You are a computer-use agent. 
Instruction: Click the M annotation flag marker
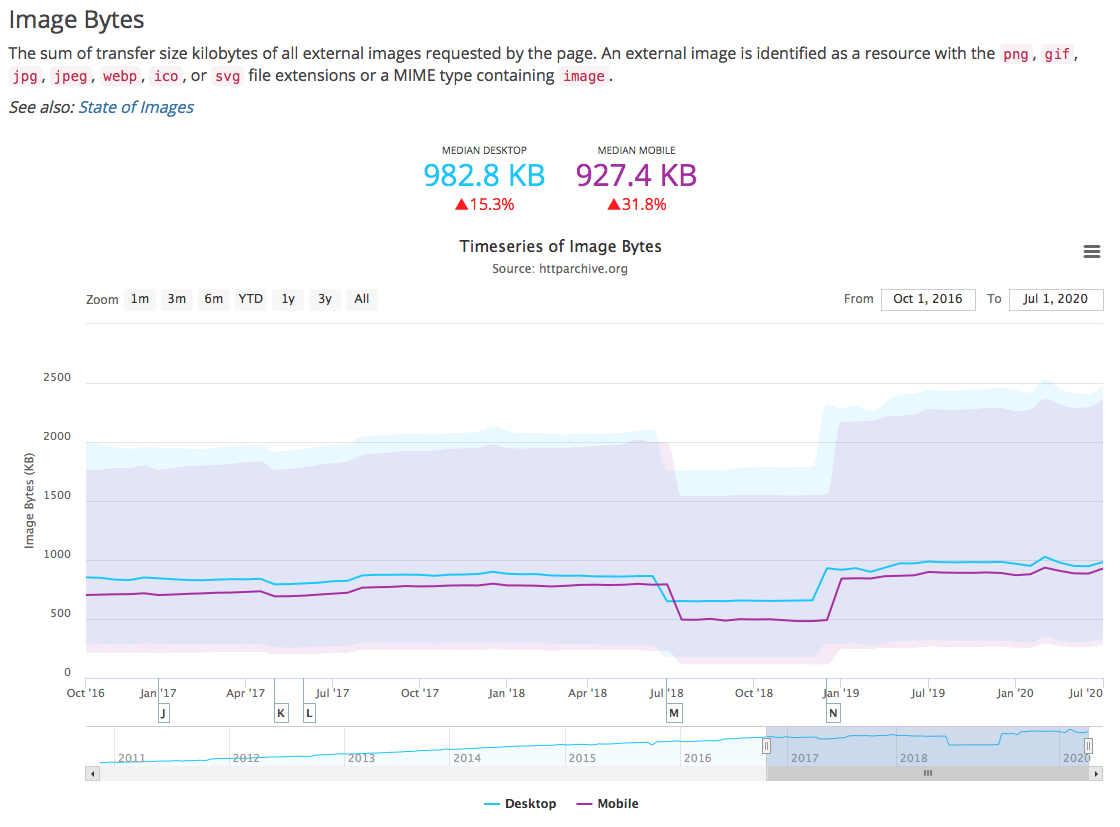[x=674, y=713]
